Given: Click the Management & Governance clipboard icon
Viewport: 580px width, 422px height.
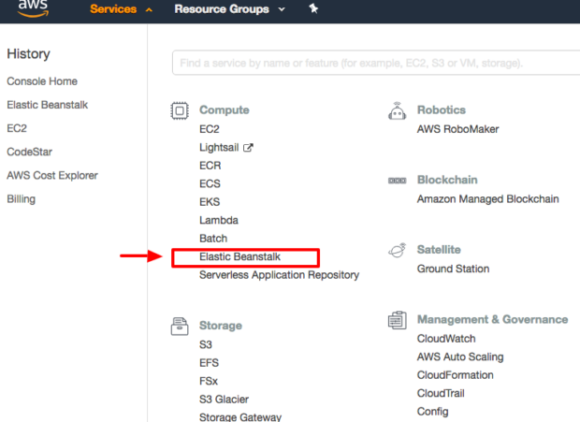Looking at the screenshot, I should tap(397, 320).
